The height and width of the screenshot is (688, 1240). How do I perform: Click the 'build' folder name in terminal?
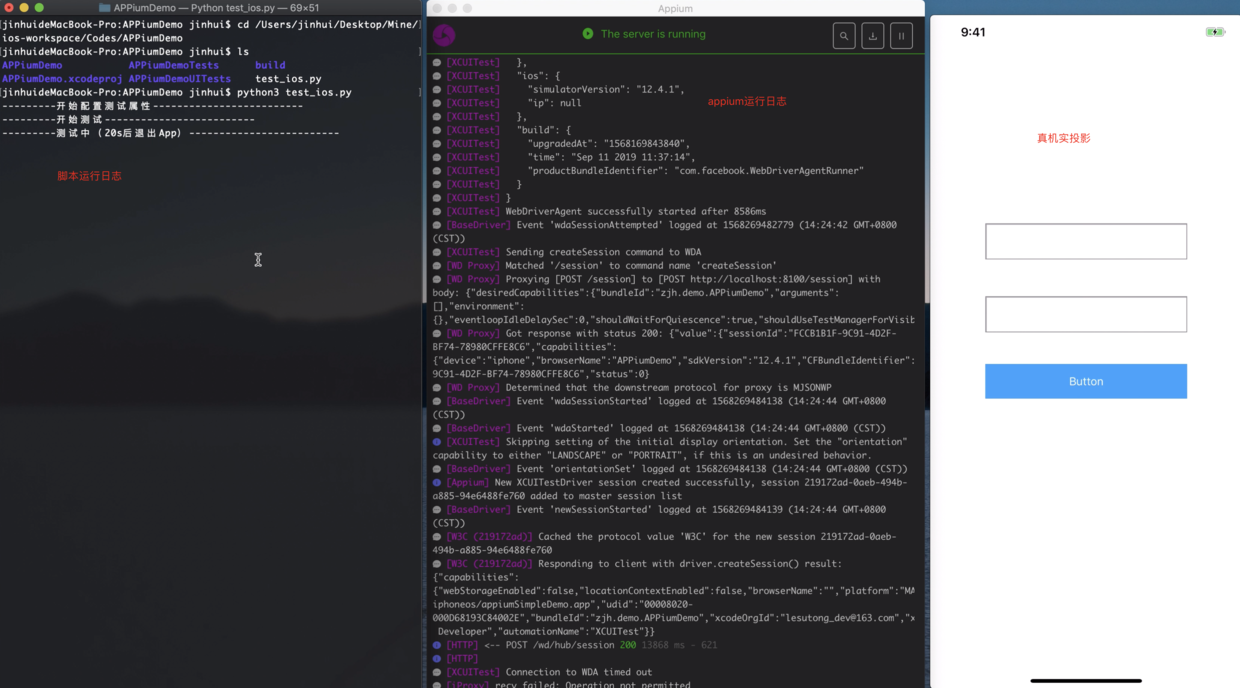[270, 65]
